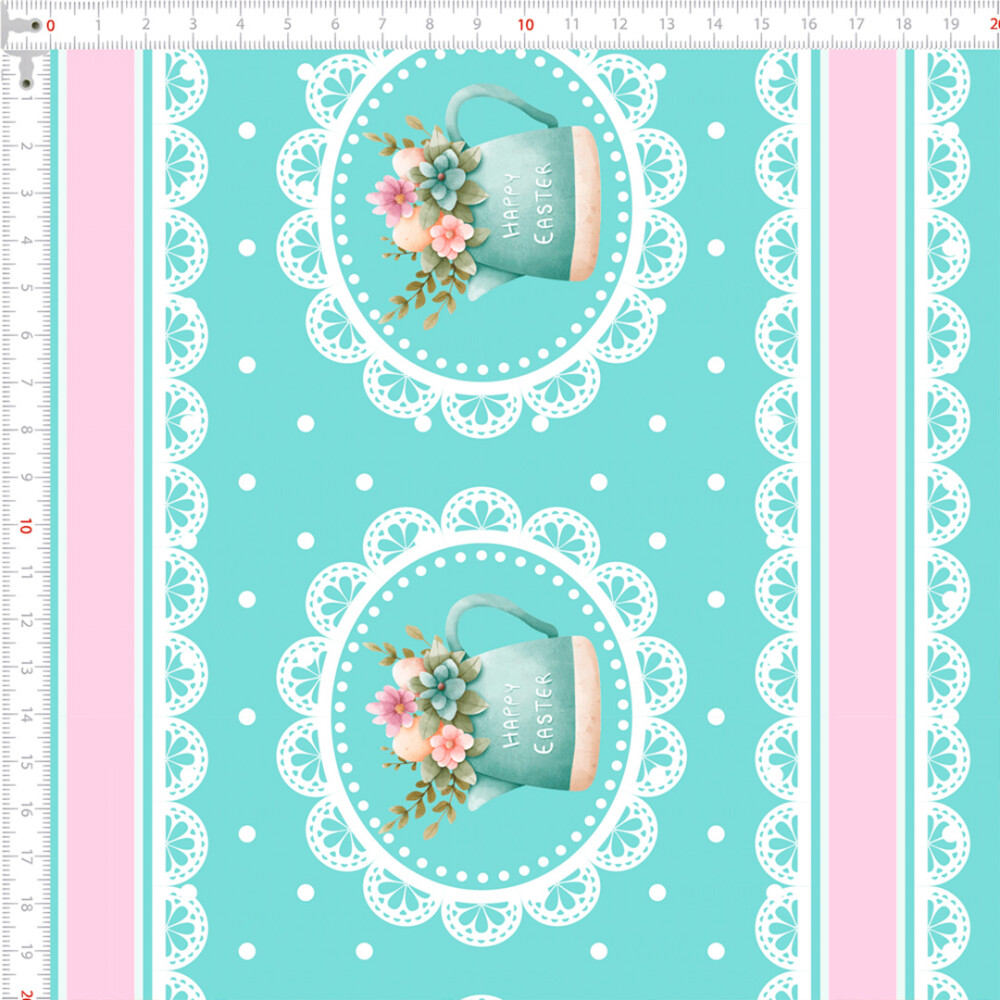Select the magenta pink flower in top bouquet
Screen dimensions: 1000x1000
pos(392,197)
